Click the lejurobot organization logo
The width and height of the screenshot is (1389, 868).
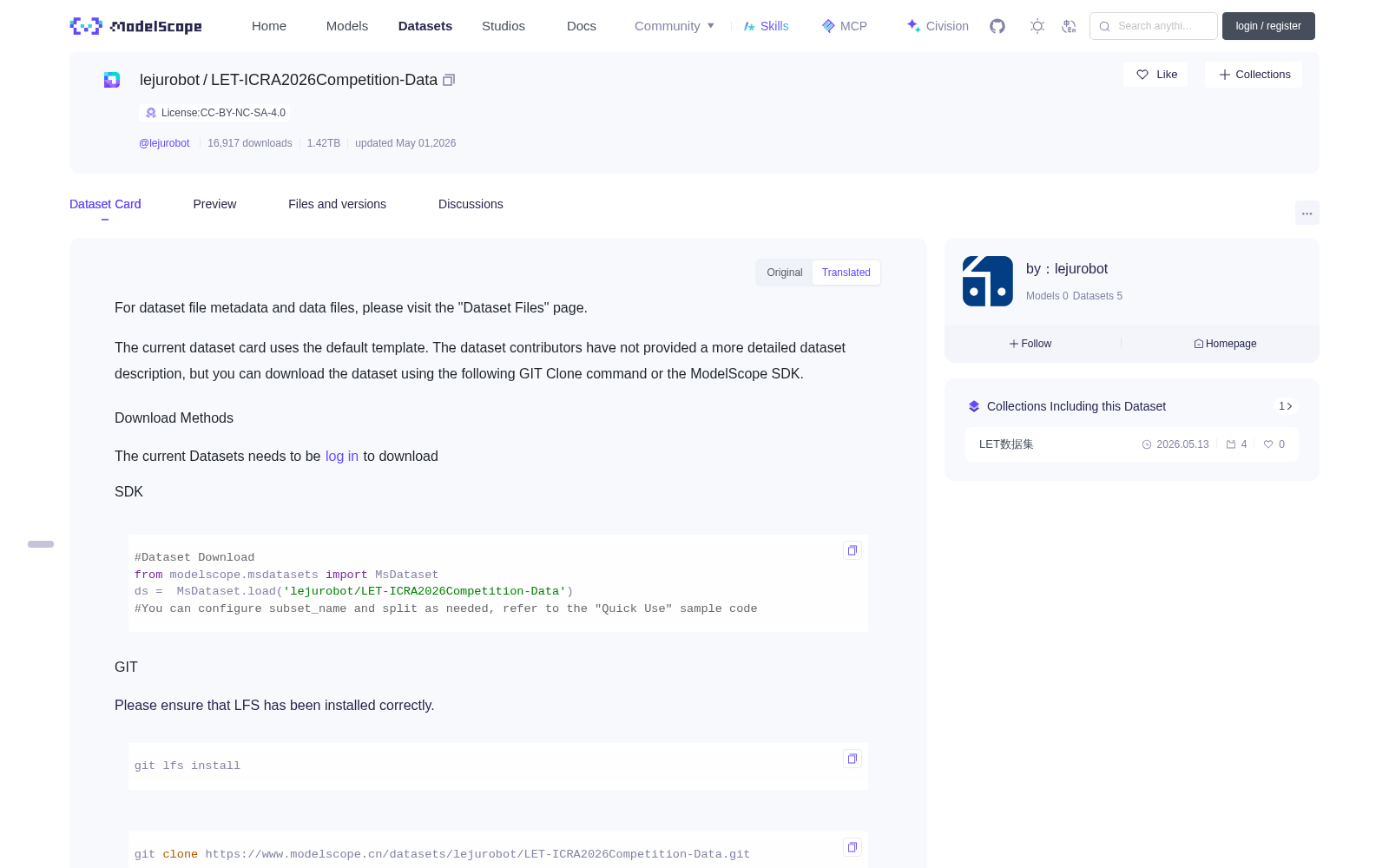point(988,281)
